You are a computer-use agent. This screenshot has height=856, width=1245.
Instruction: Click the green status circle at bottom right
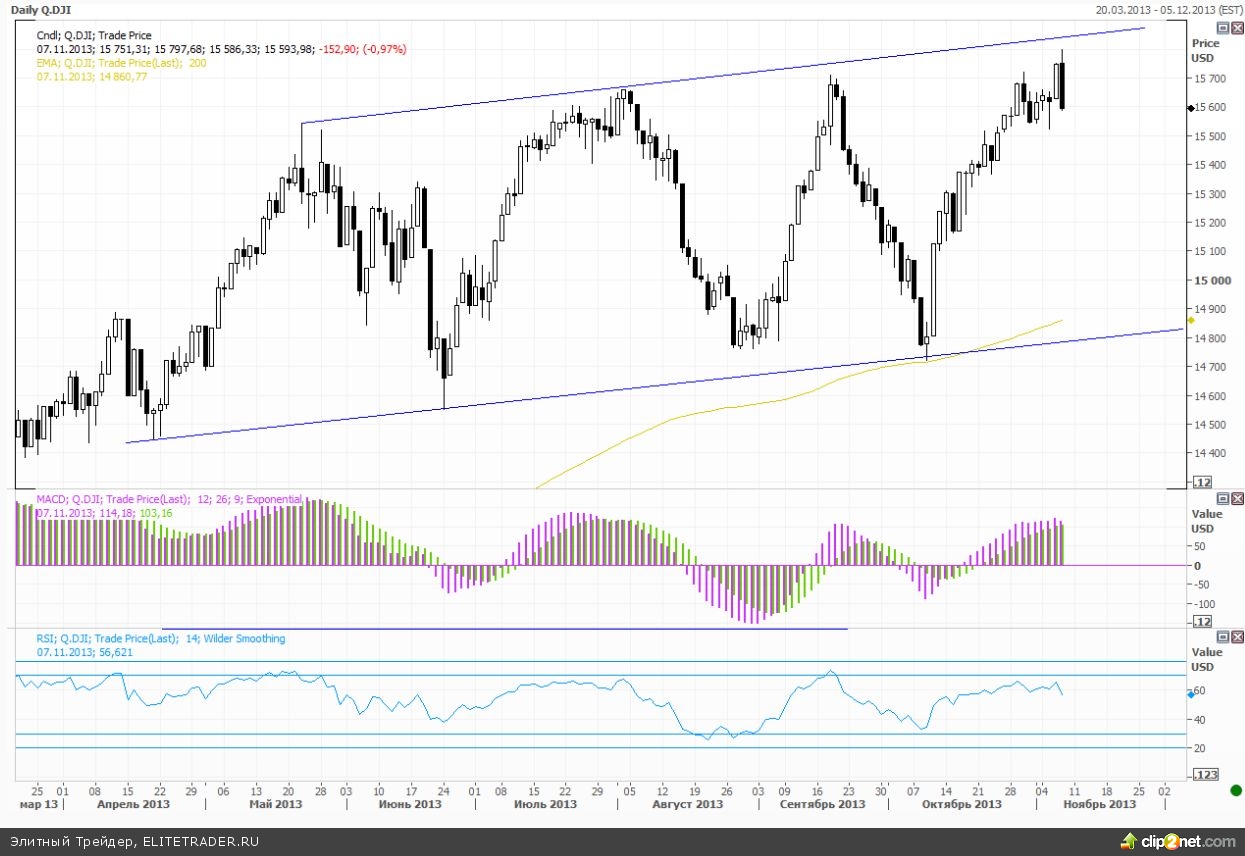[x=1236, y=790]
